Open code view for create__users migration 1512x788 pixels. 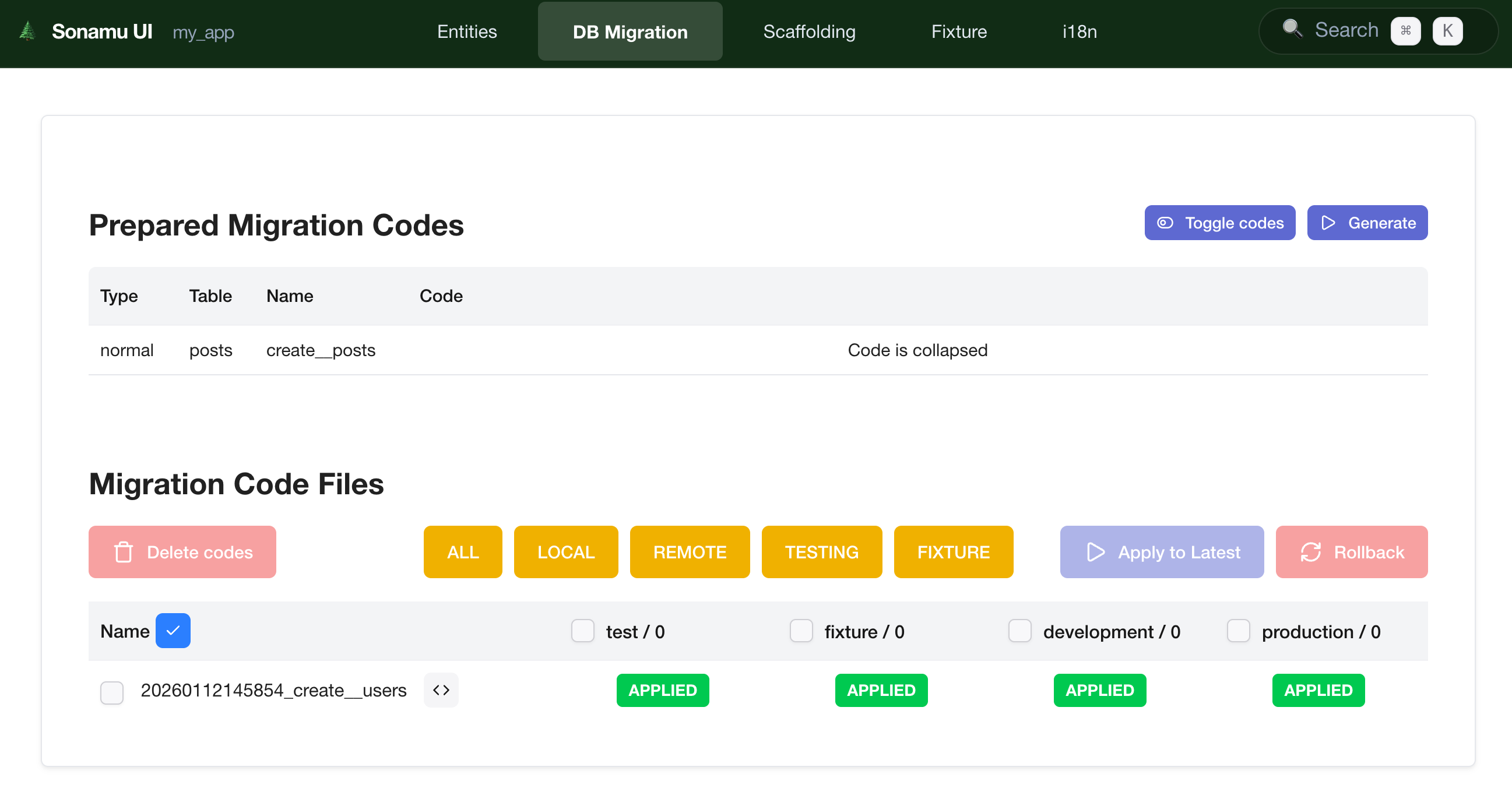(441, 690)
